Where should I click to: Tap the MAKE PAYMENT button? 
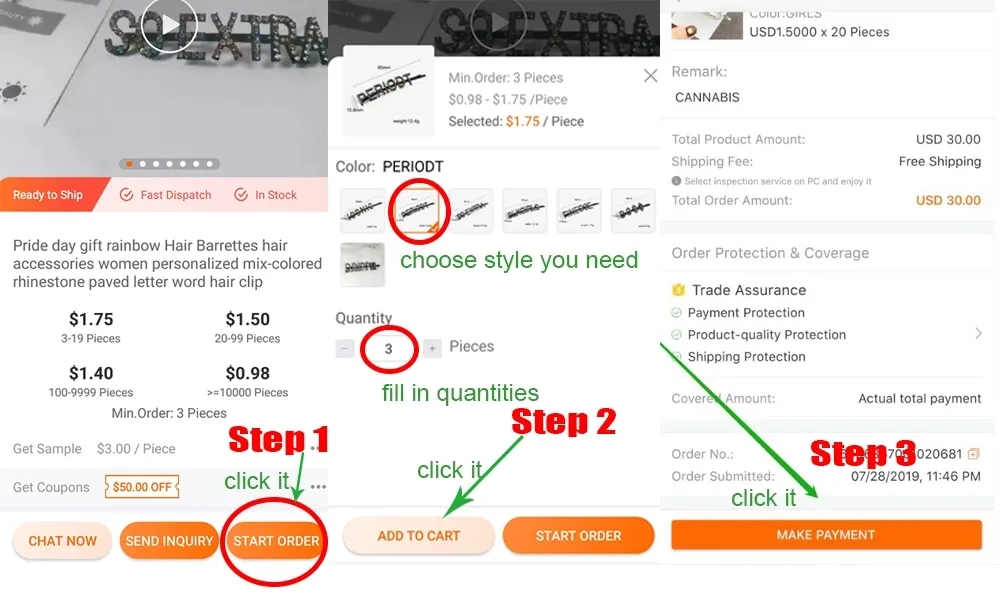(826, 534)
